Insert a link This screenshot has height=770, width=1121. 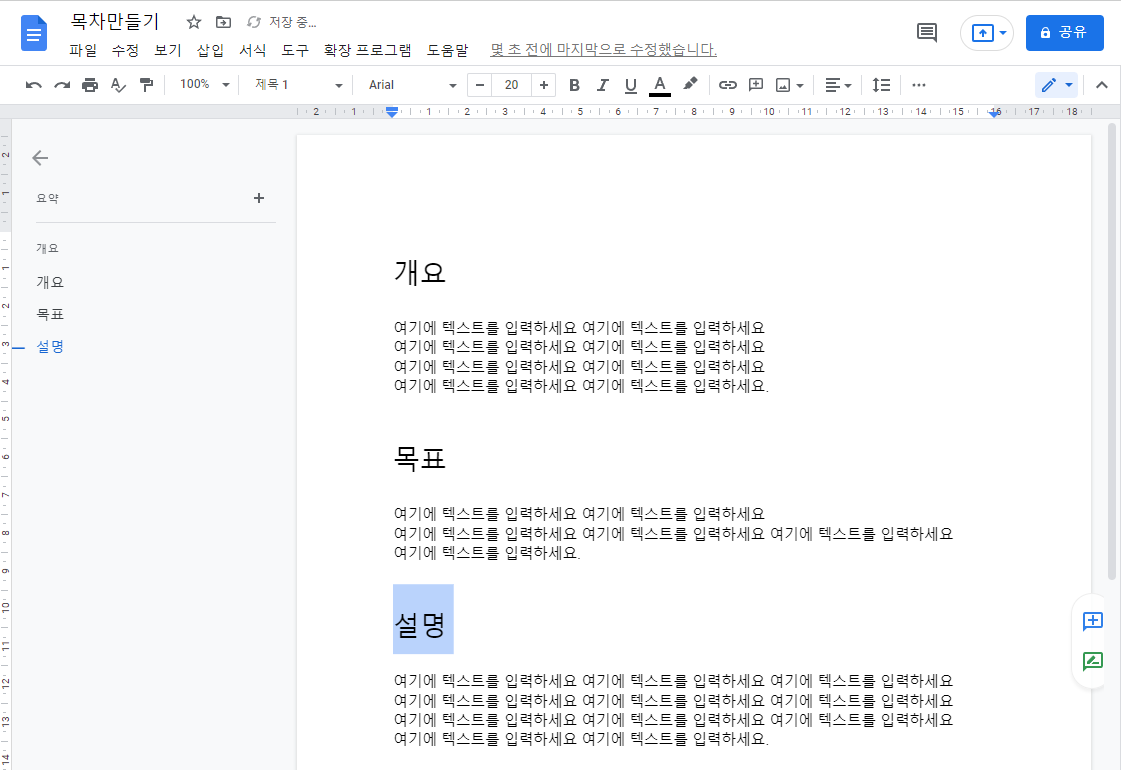(728, 85)
